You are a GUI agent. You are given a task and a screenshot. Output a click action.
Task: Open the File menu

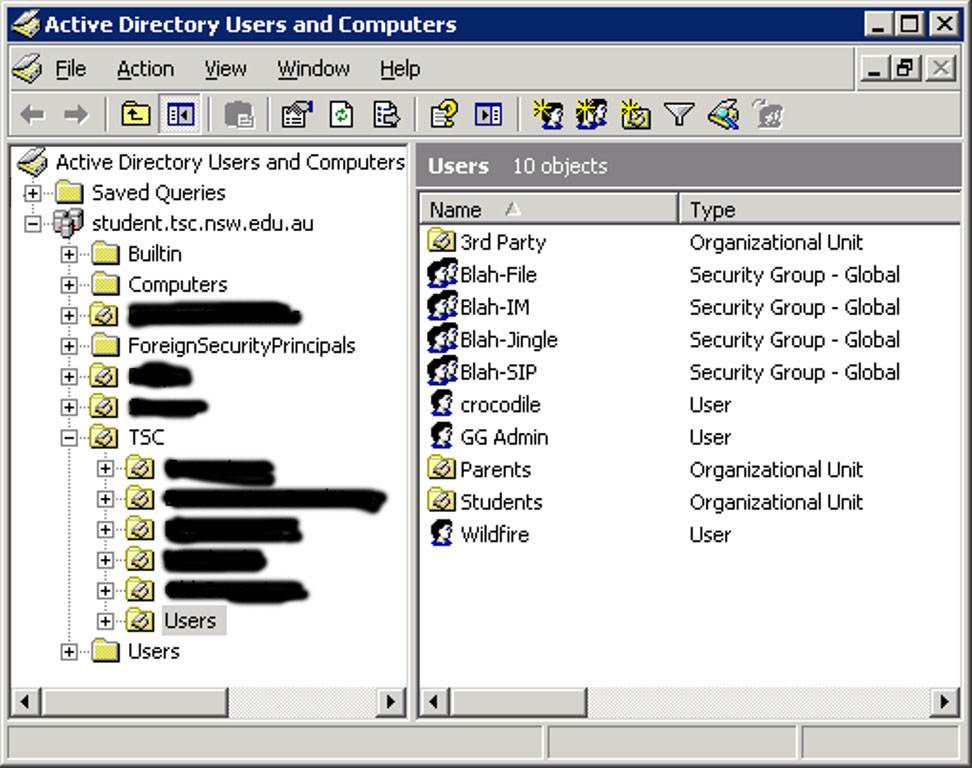(71, 69)
